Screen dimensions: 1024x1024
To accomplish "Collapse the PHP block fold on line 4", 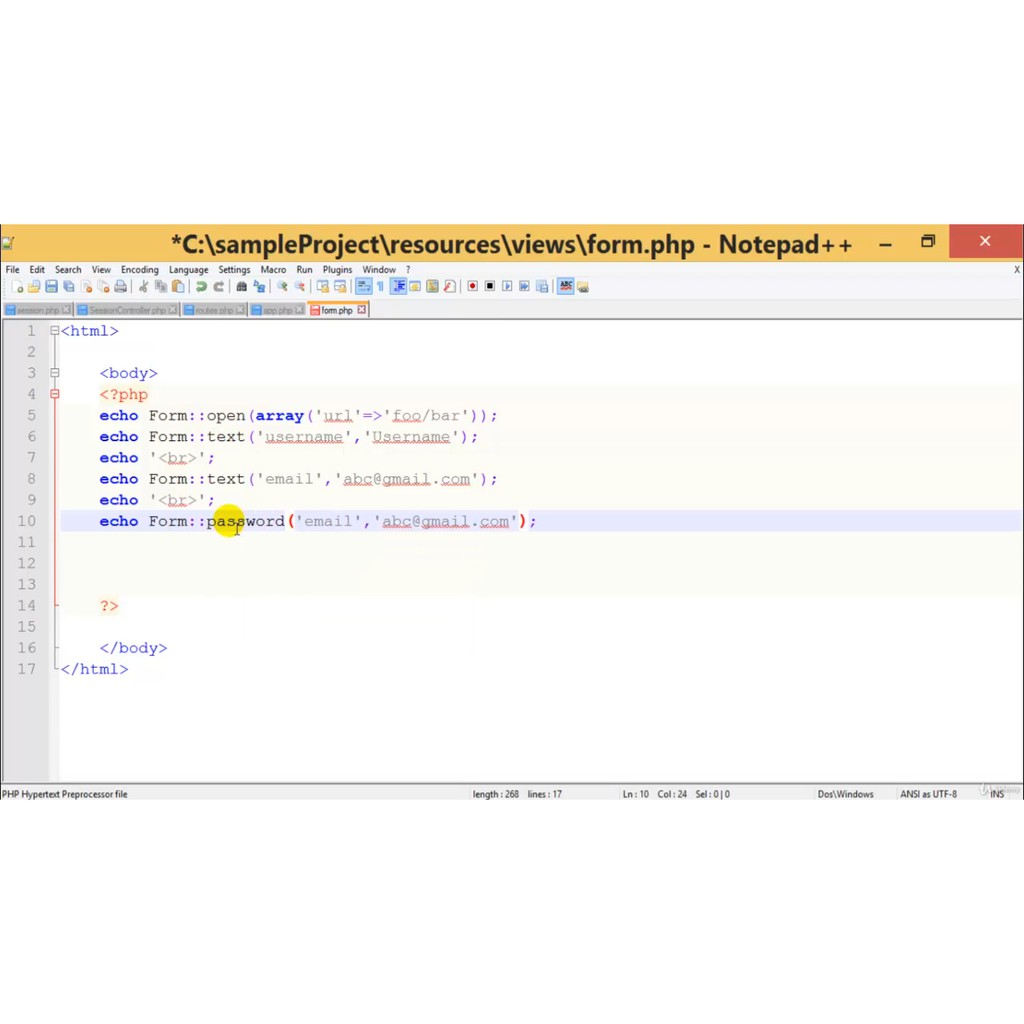I will click(55, 394).
